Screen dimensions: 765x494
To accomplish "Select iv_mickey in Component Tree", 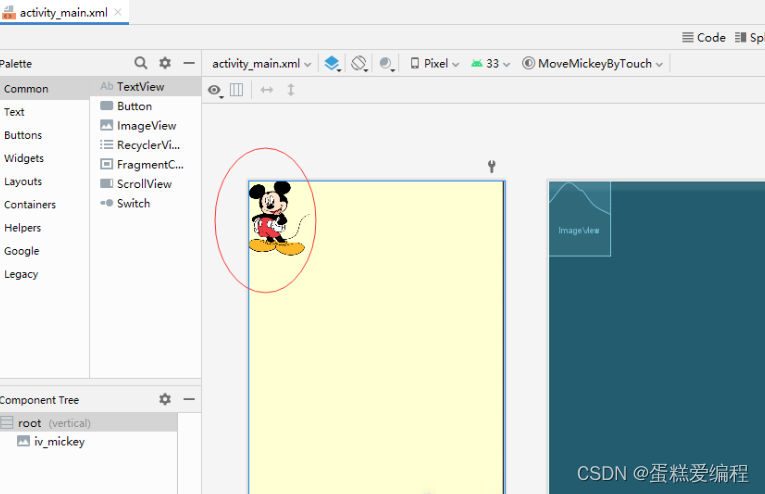I will tap(88, 441).
